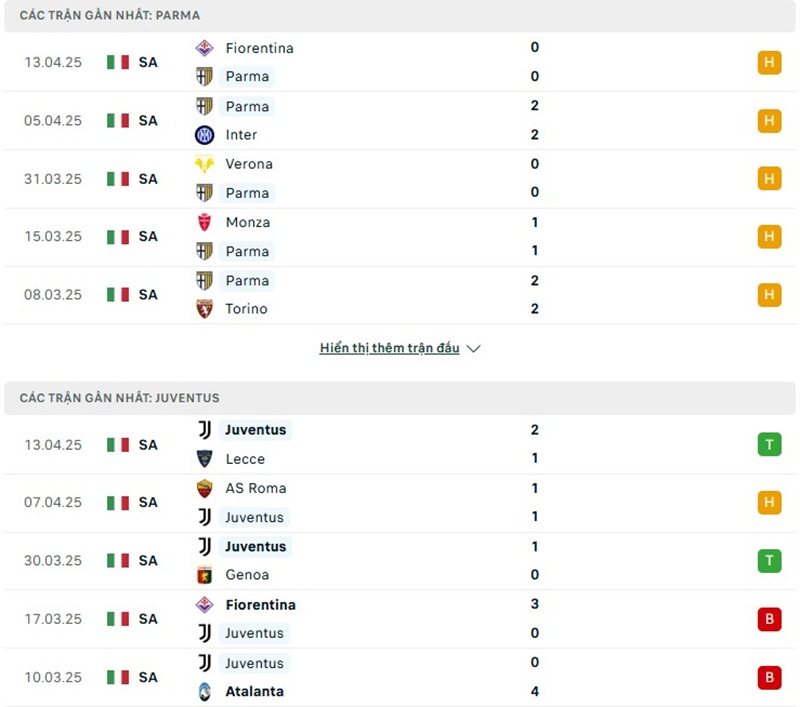Screen dimensions: 800x707
Task: Click the AS Roma crest
Action: pyautogui.click(x=206, y=489)
